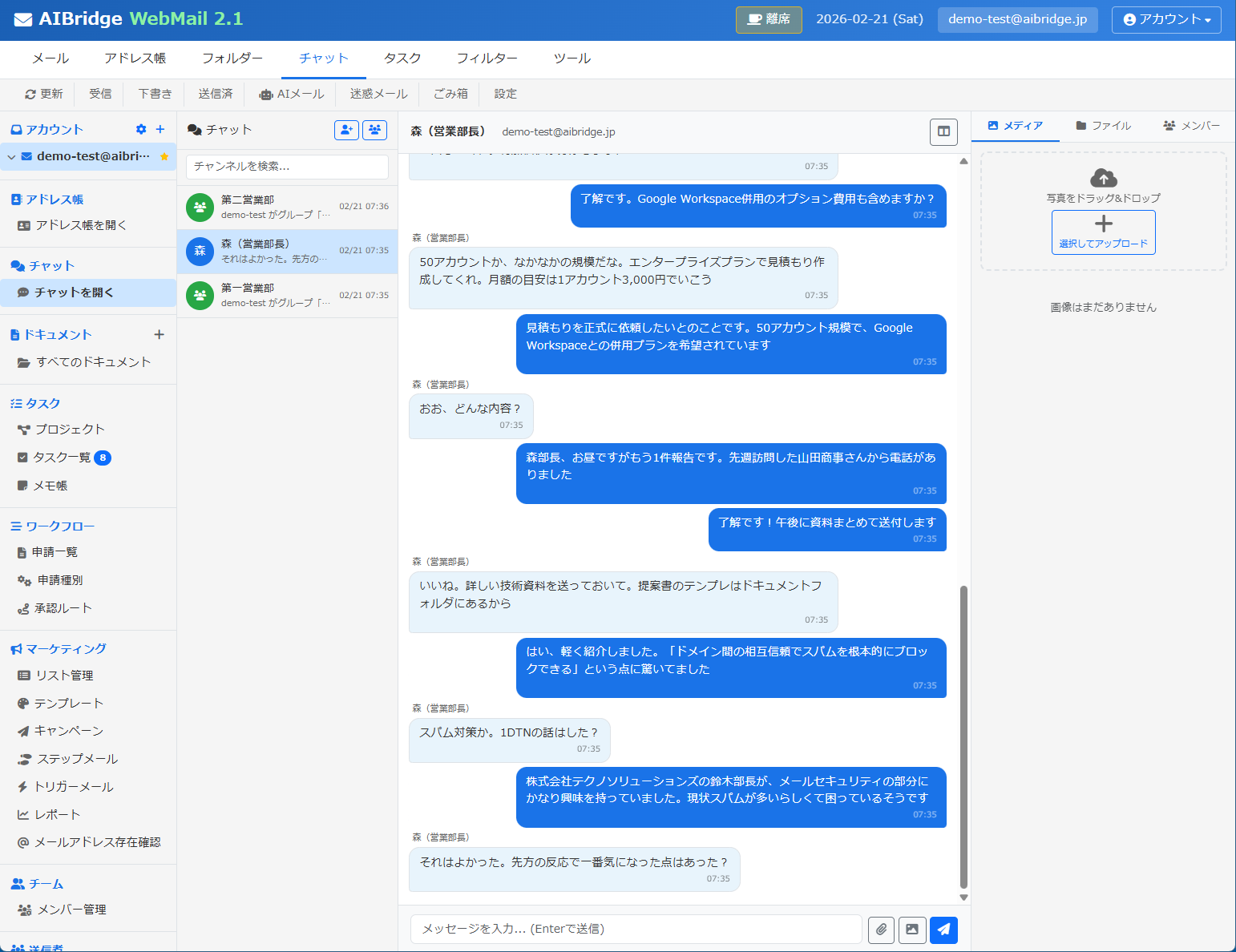
Task: Click the plus icon beside ドキュメント section
Action: click(x=160, y=334)
